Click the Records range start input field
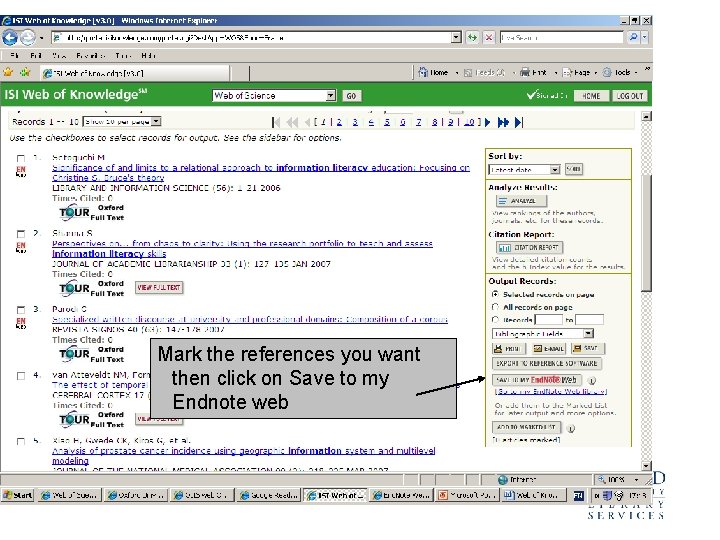Screen dimensions: 720x540 pyautogui.click(x=549, y=320)
